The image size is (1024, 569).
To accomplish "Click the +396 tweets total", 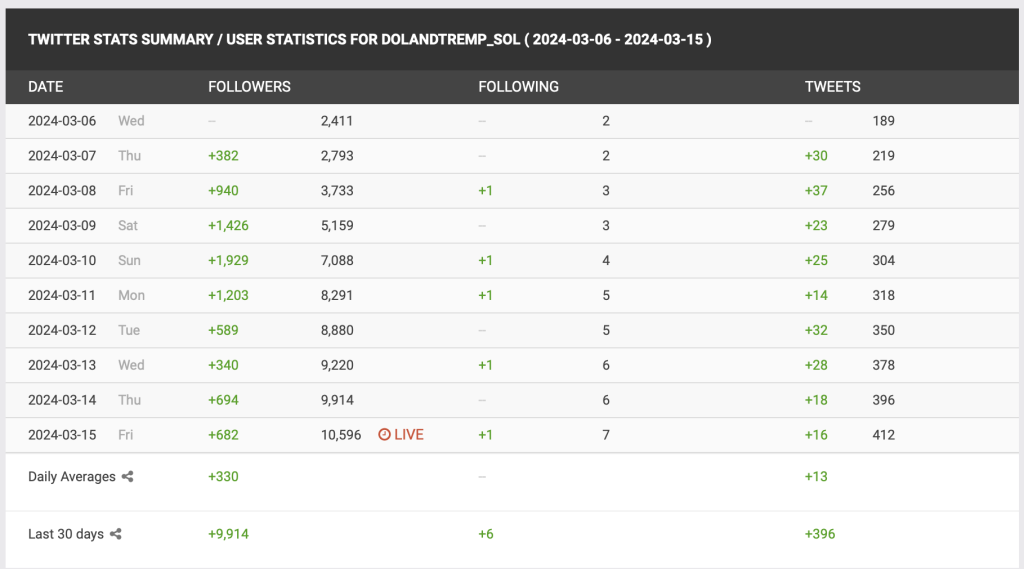I will pos(820,534).
